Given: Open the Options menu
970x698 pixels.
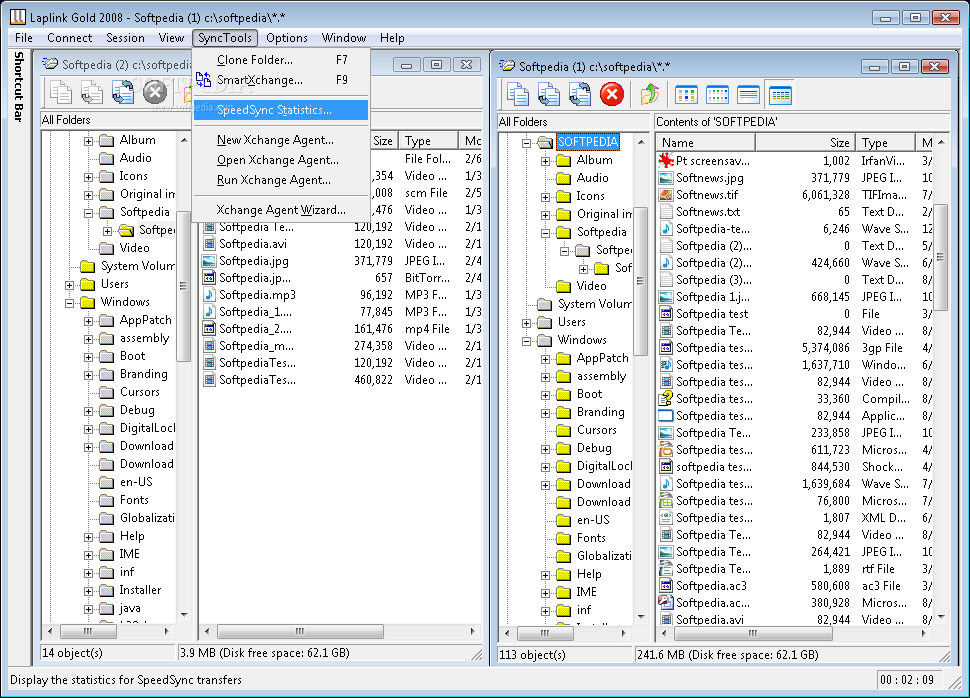Looking at the screenshot, I should tap(286, 38).
